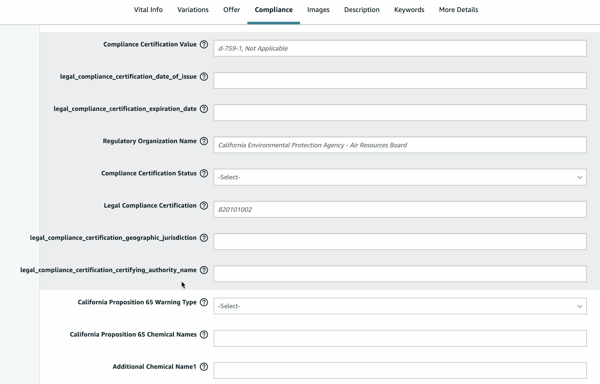Click help icon beside certifying_authority_name label
Screen dimensions: 600x384
click(204, 270)
